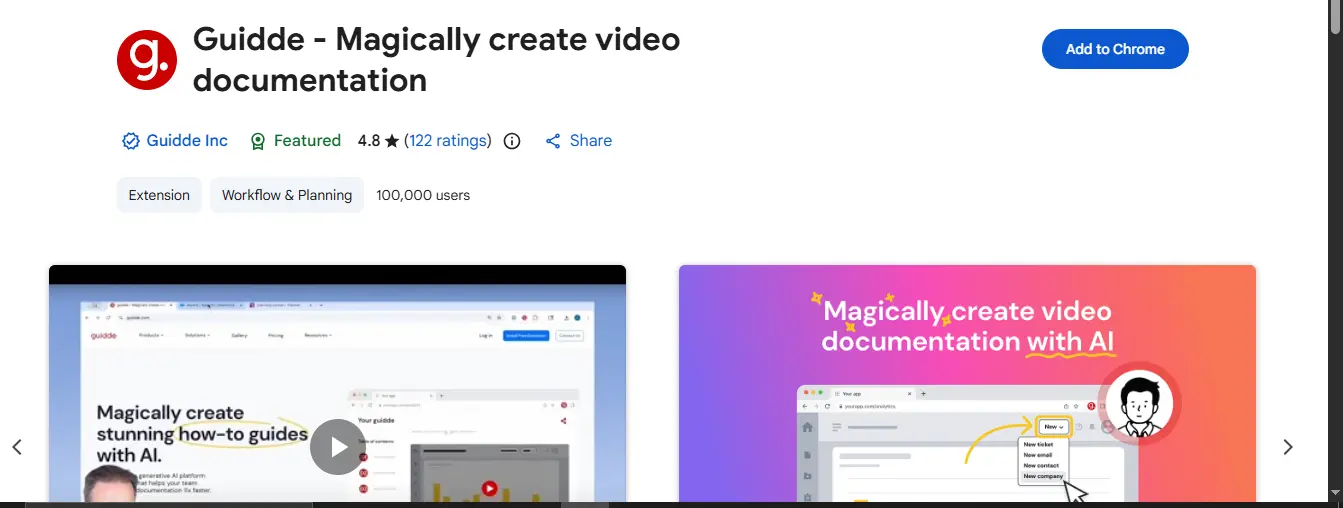
Task: Go to previous screenshot with left arrow
Action: (x=17, y=447)
